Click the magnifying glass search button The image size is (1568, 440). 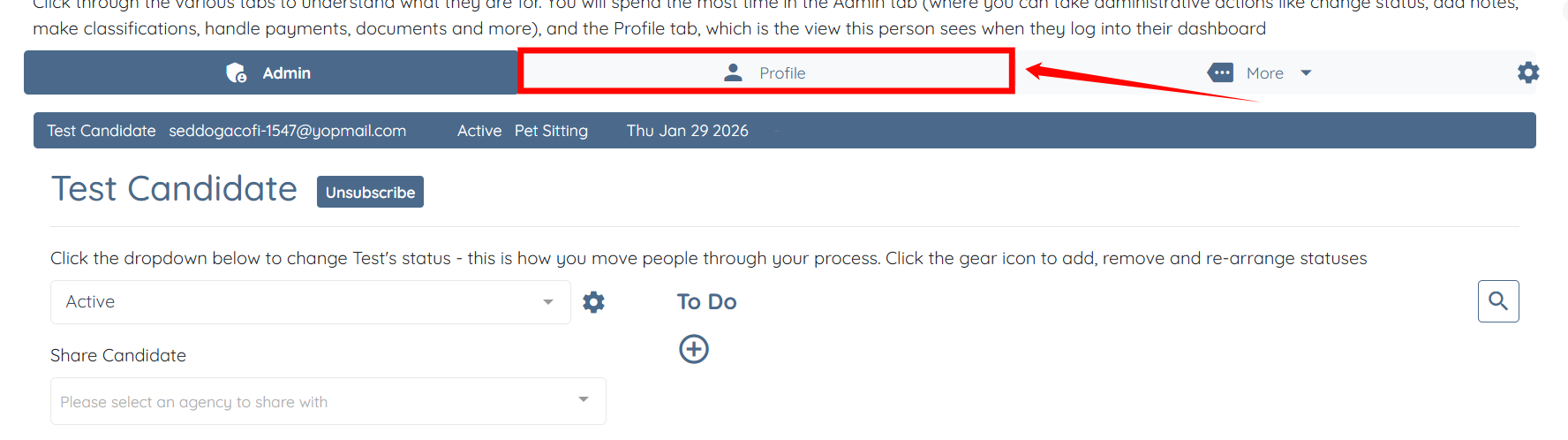point(1498,301)
